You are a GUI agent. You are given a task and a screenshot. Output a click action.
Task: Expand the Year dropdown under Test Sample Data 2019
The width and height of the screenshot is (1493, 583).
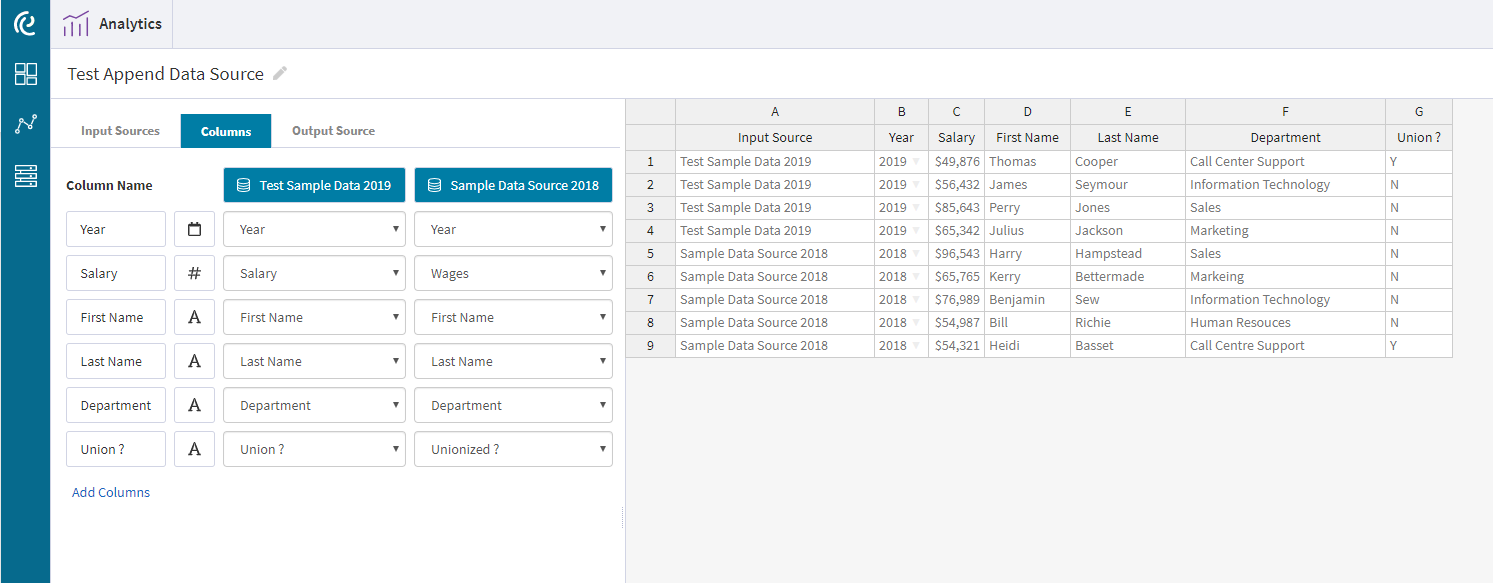pos(314,228)
